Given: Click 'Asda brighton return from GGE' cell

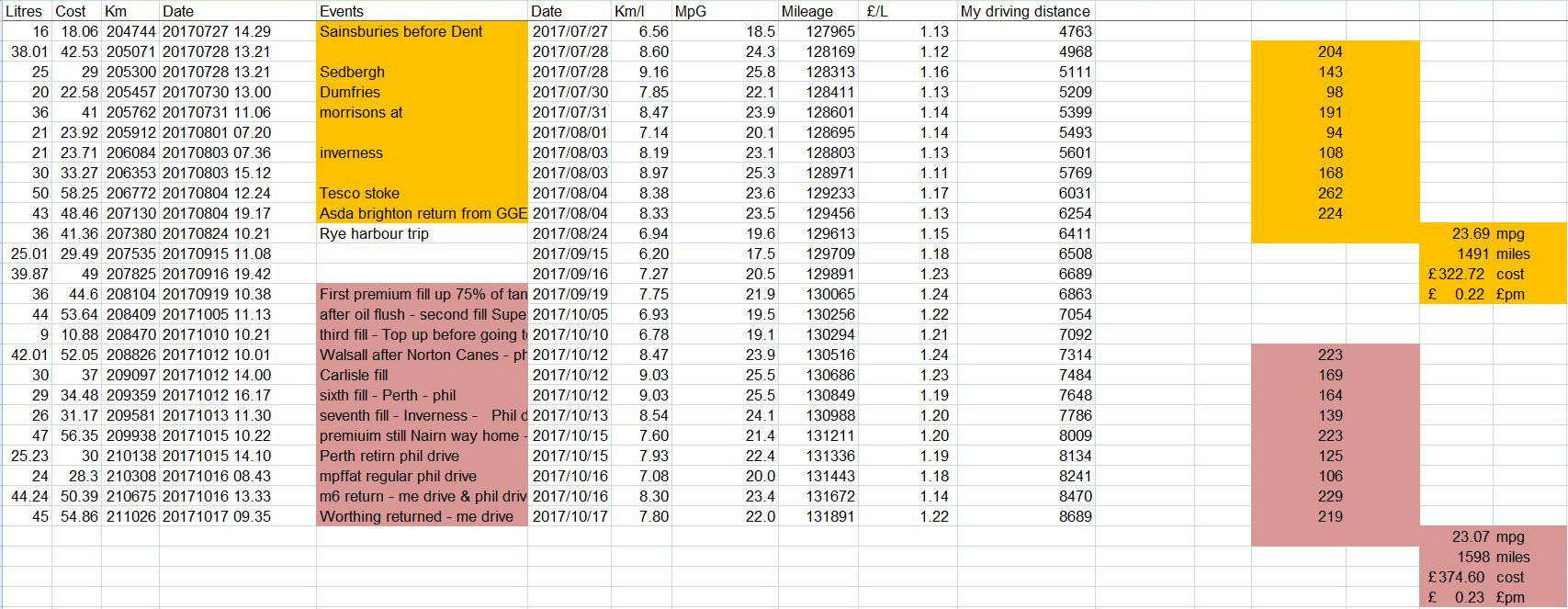Looking at the screenshot, I should pyautogui.click(x=423, y=213).
